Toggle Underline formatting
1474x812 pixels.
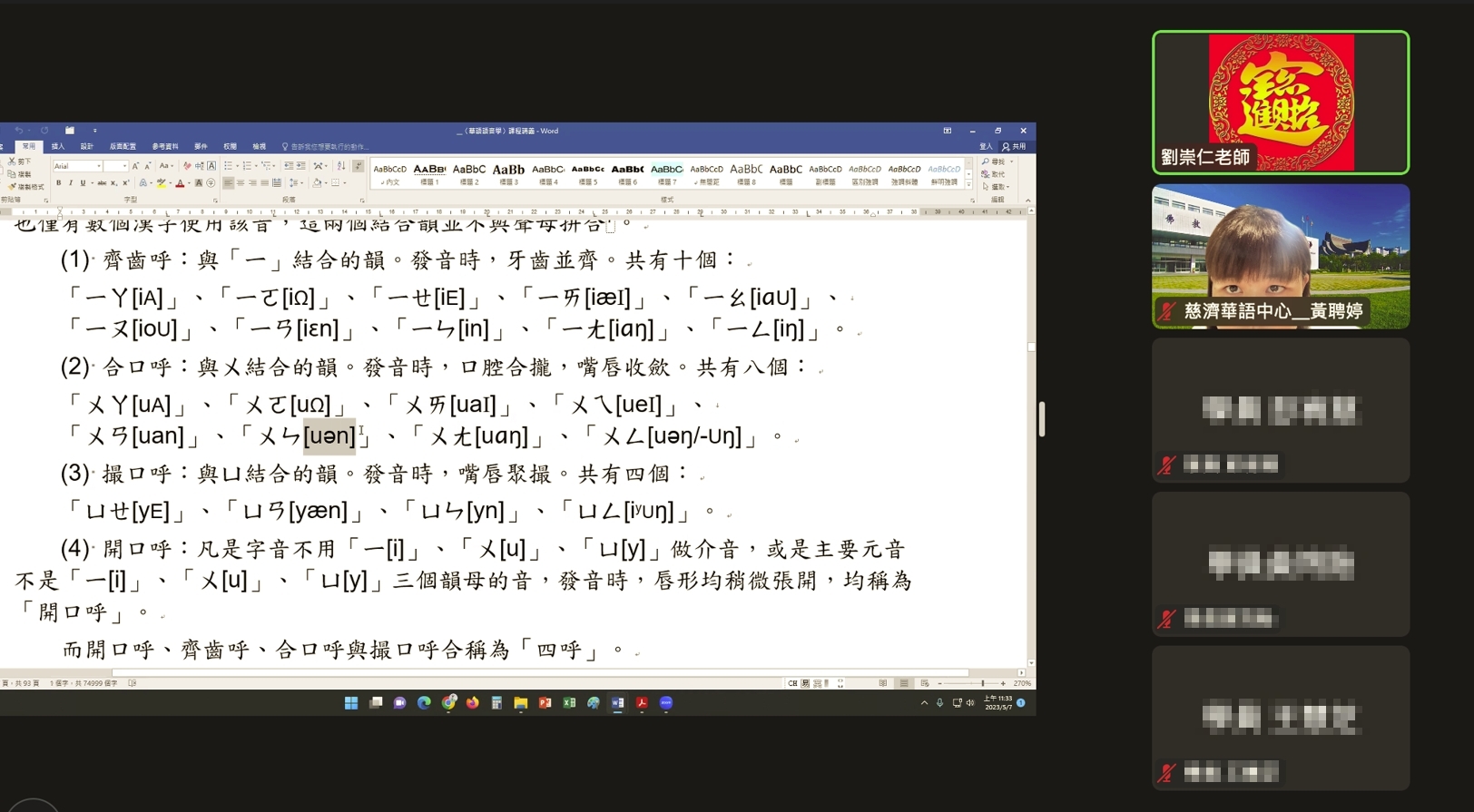coord(83,183)
